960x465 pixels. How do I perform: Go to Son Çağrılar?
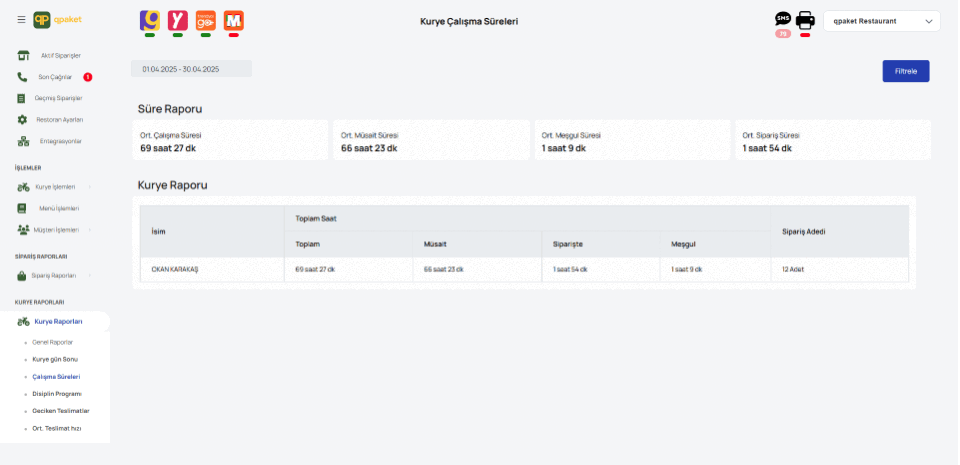[55, 77]
